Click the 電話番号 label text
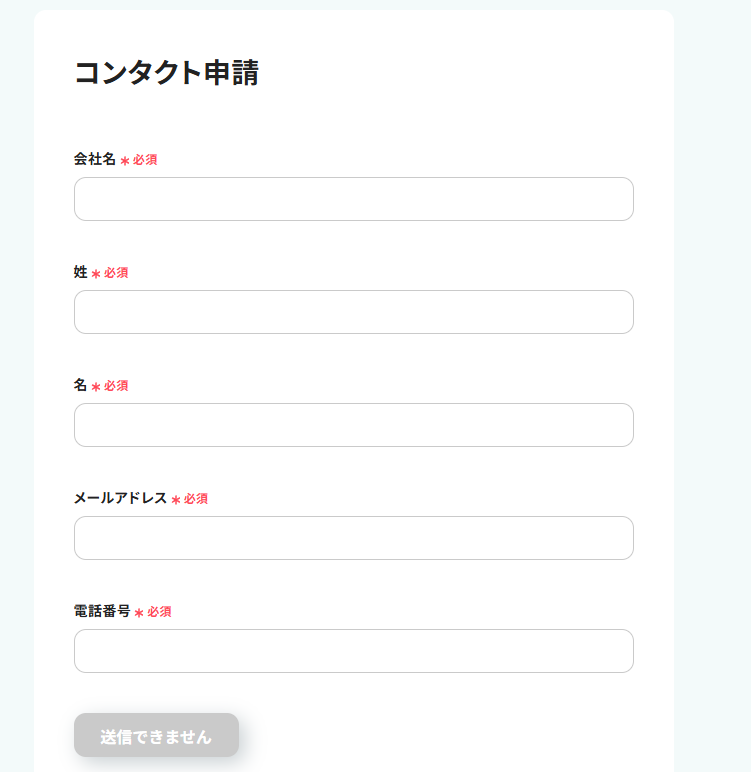751x772 pixels. click(102, 611)
